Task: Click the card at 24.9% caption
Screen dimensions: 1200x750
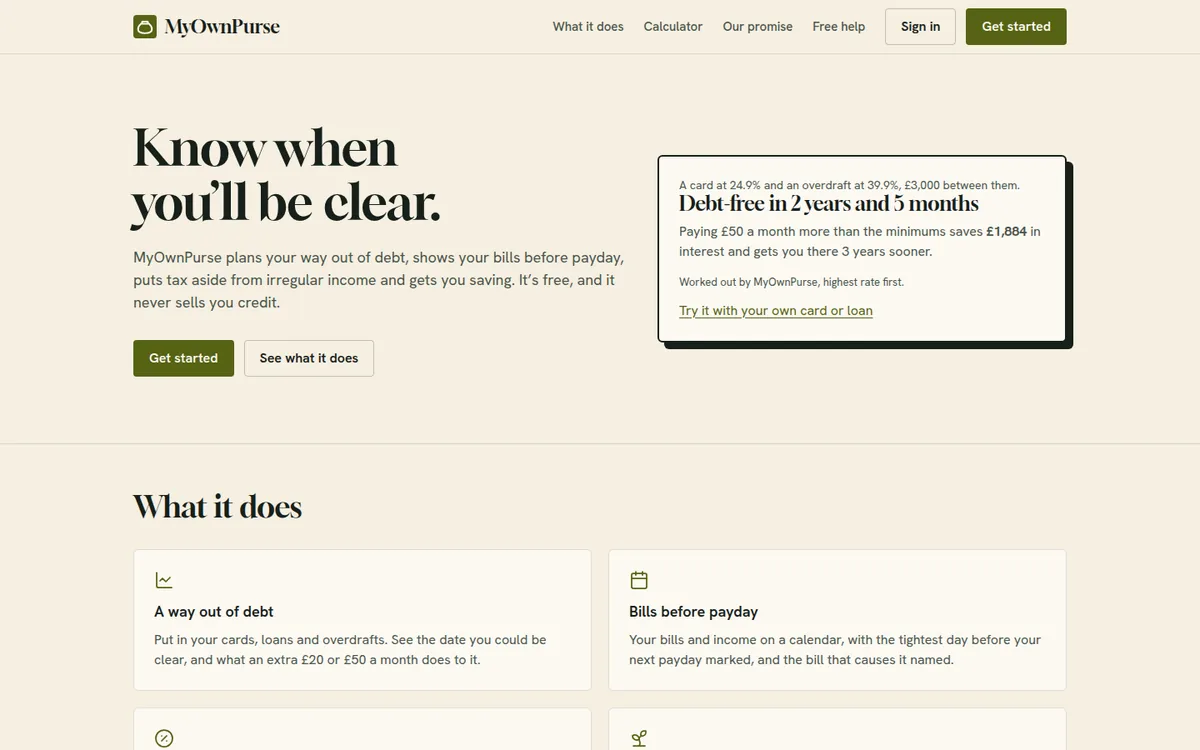Action: coord(849,185)
